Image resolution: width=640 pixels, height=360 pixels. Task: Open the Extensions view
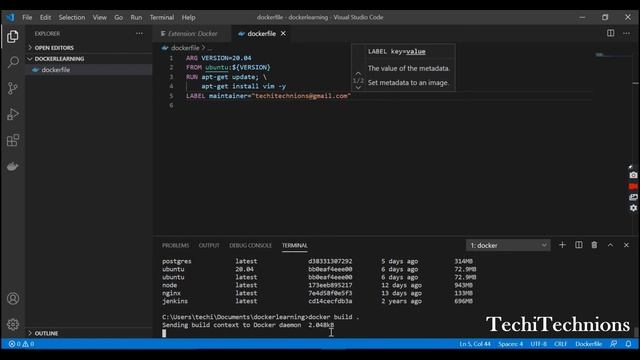pyautogui.click(x=13, y=140)
